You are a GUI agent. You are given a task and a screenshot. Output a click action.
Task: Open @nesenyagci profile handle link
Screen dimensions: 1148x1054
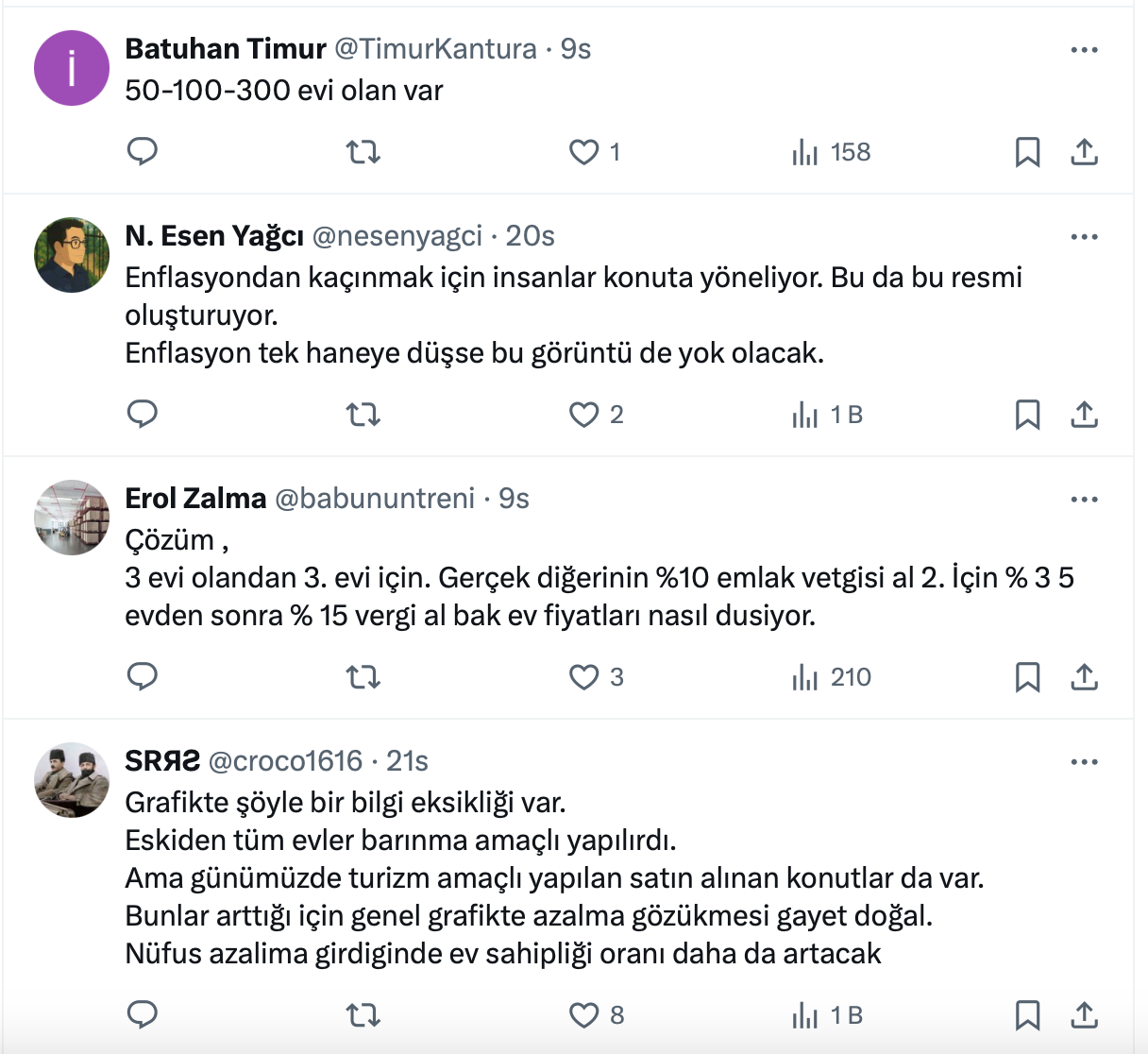tap(397, 236)
